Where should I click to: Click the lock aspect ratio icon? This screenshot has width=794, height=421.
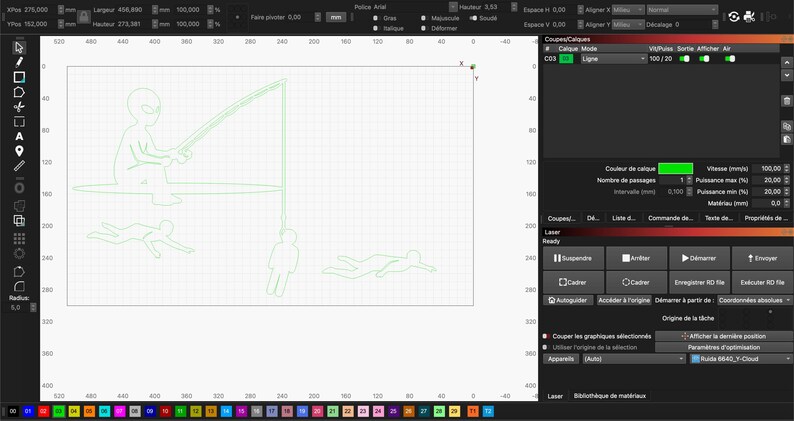pyautogui.click(x=84, y=17)
